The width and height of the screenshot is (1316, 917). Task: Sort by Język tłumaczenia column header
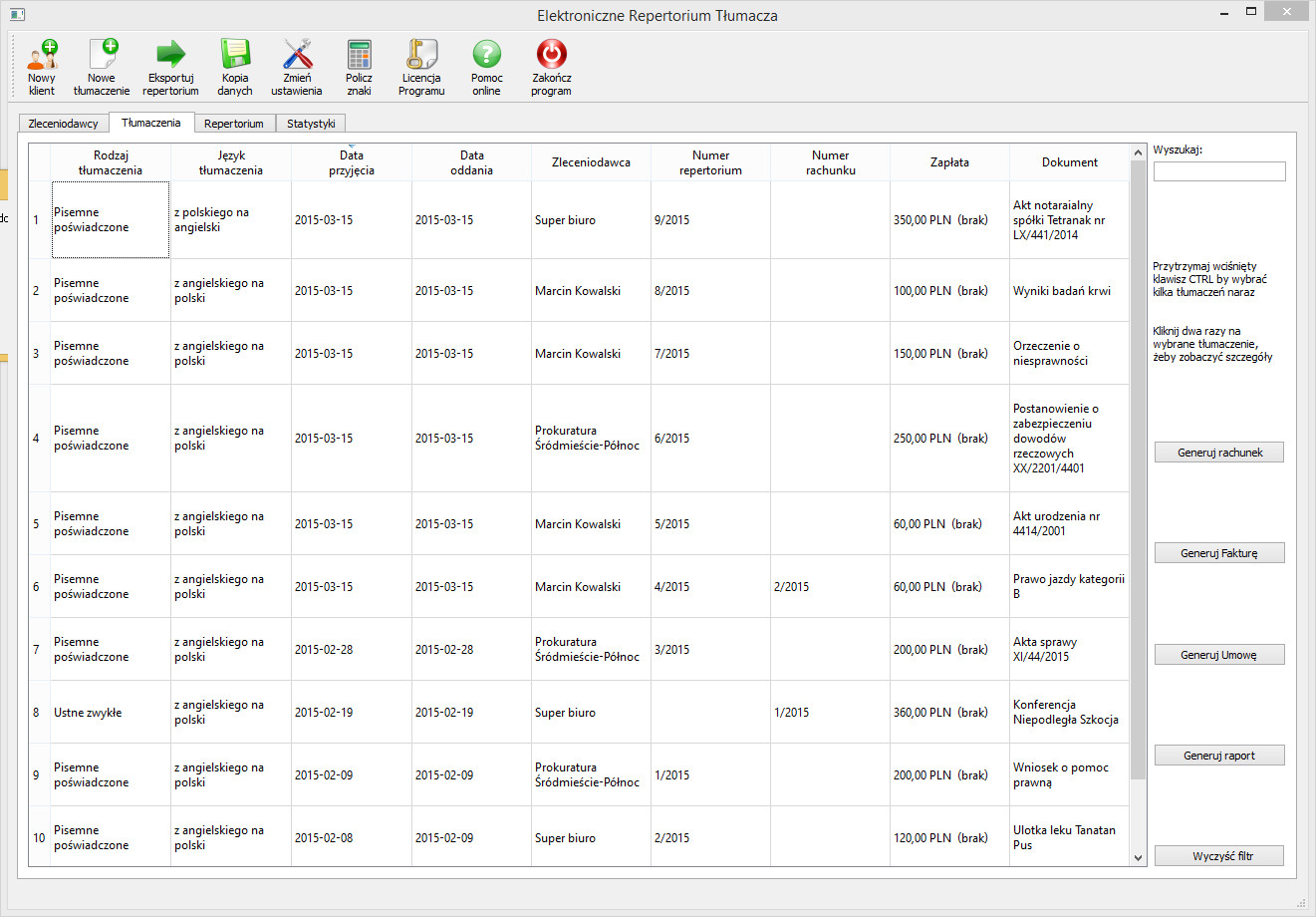(x=231, y=162)
